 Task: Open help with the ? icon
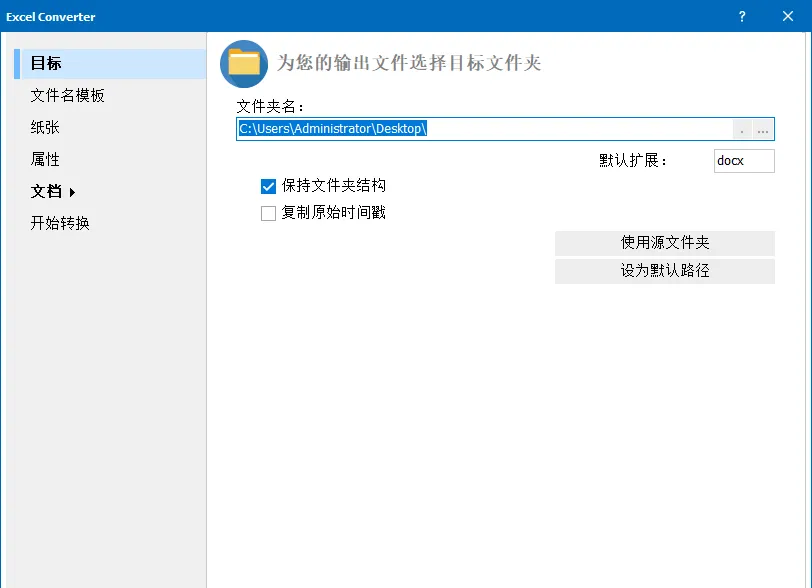pos(742,17)
